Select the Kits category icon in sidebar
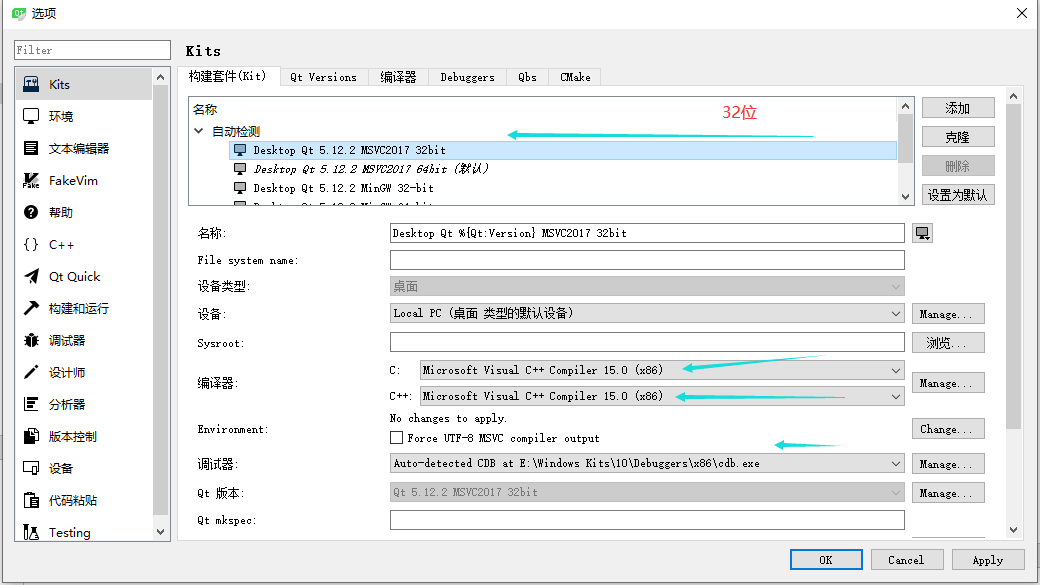Viewport: 1040px width, 585px height. coord(31,84)
